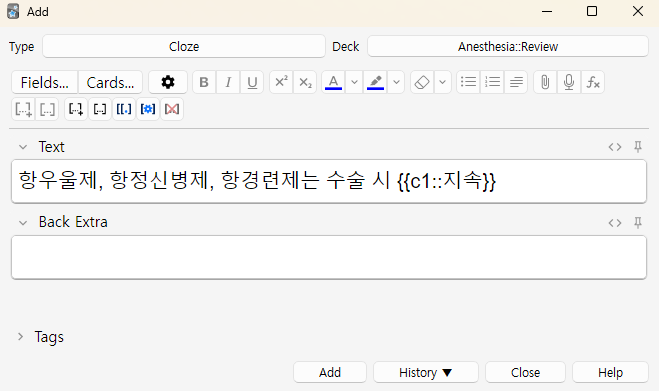This screenshot has width=659, height=391.
Task: Open highlight color dropdown arrow
Action: (x=396, y=82)
